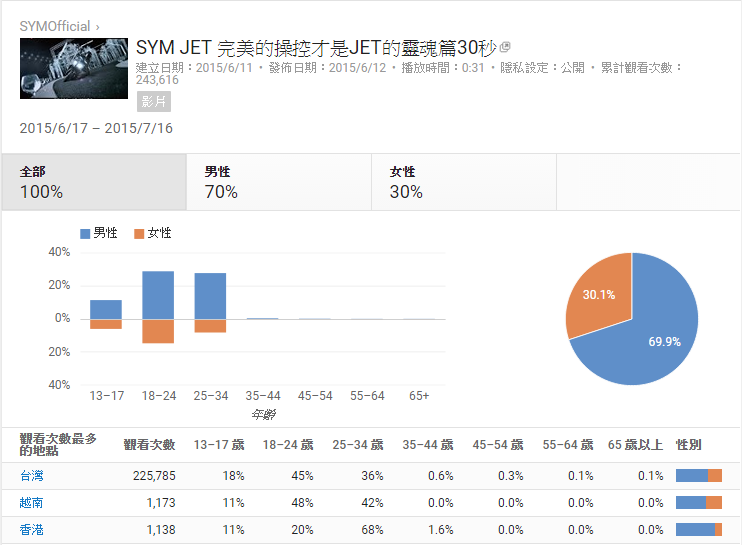
Task: Select the 男性 70% tab
Action: click(279, 182)
